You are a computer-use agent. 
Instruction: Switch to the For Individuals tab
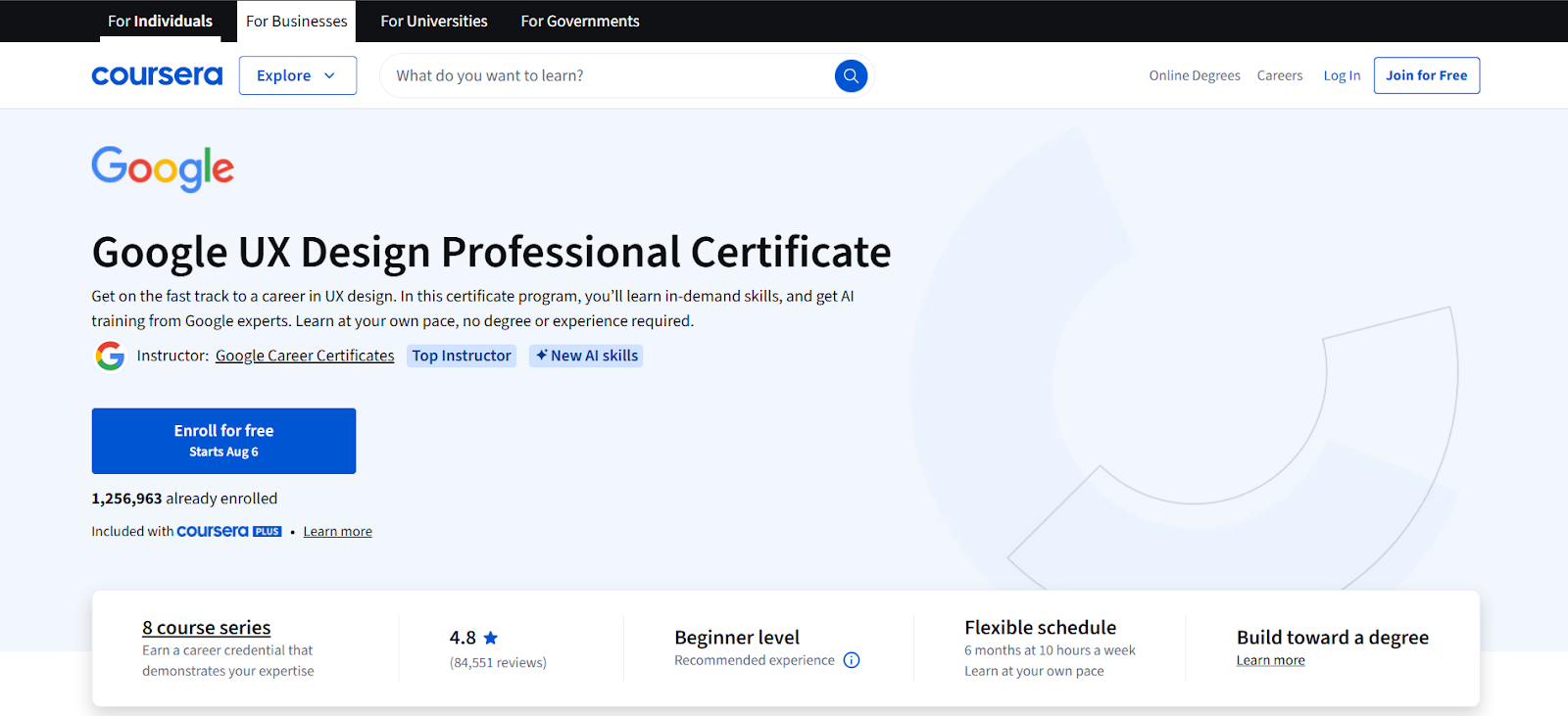[x=160, y=21]
